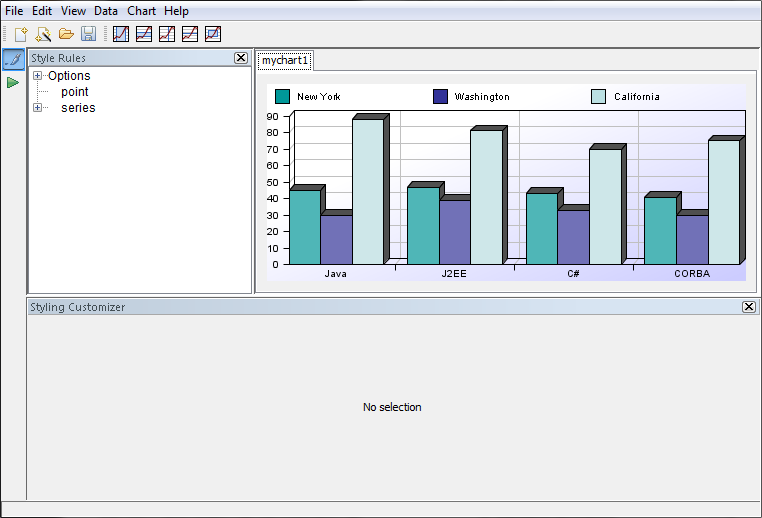Switch to the mychart1 tab
This screenshot has width=762, height=518.
(x=285, y=61)
